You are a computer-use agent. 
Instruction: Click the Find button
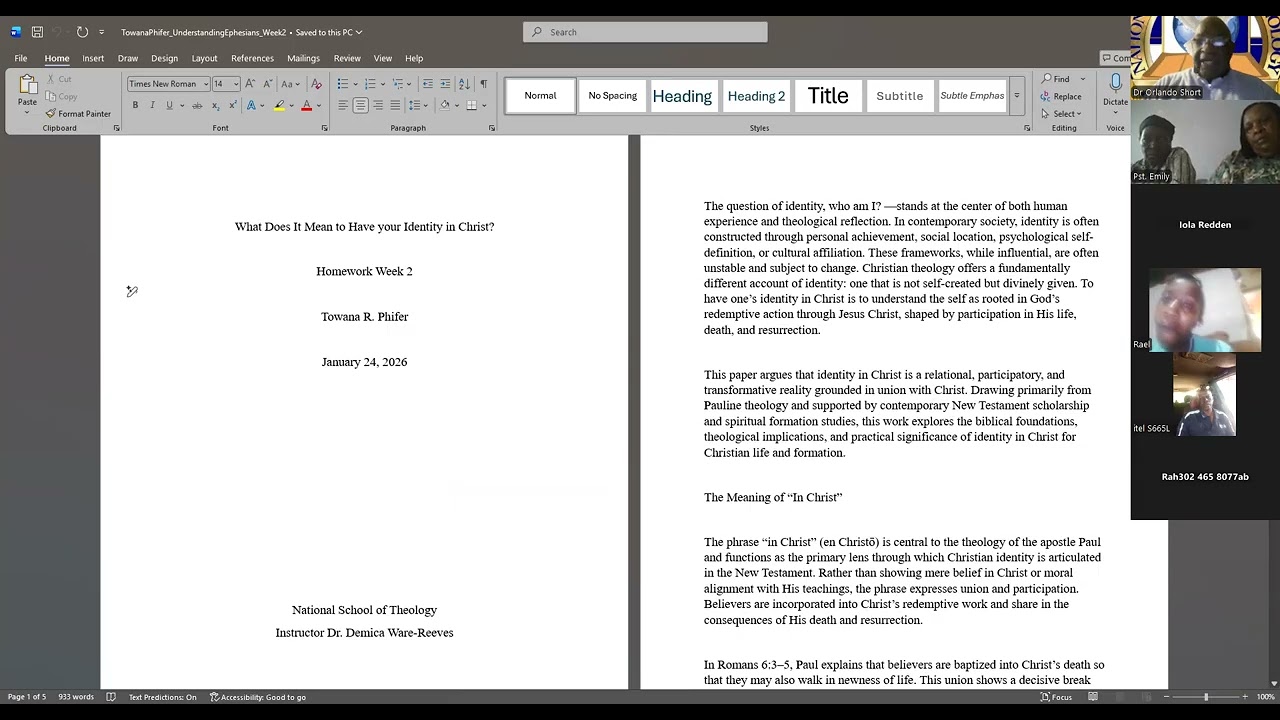pyautogui.click(x=1056, y=79)
